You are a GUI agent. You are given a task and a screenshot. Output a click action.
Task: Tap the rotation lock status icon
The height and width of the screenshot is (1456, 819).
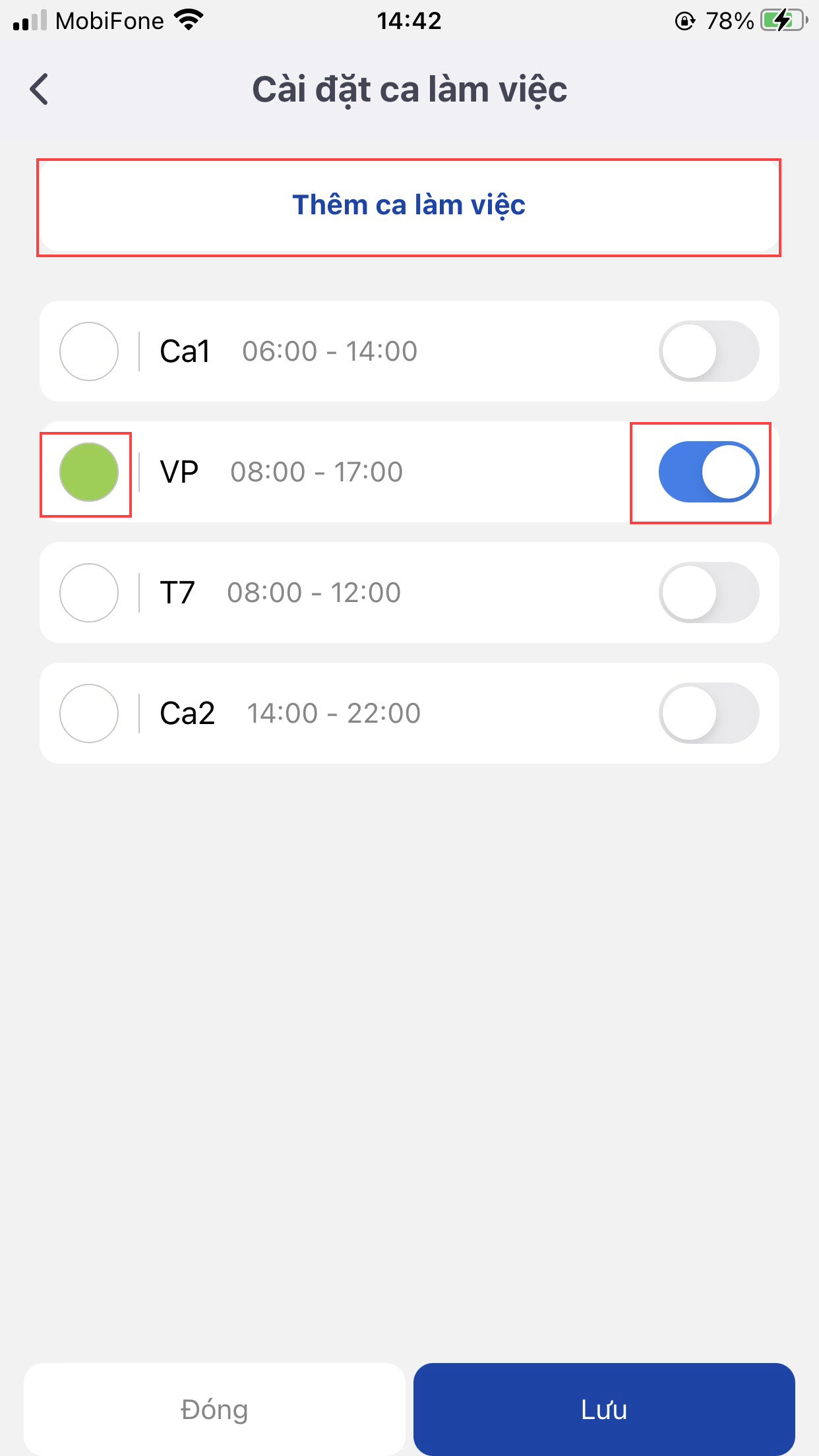pyautogui.click(x=685, y=21)
